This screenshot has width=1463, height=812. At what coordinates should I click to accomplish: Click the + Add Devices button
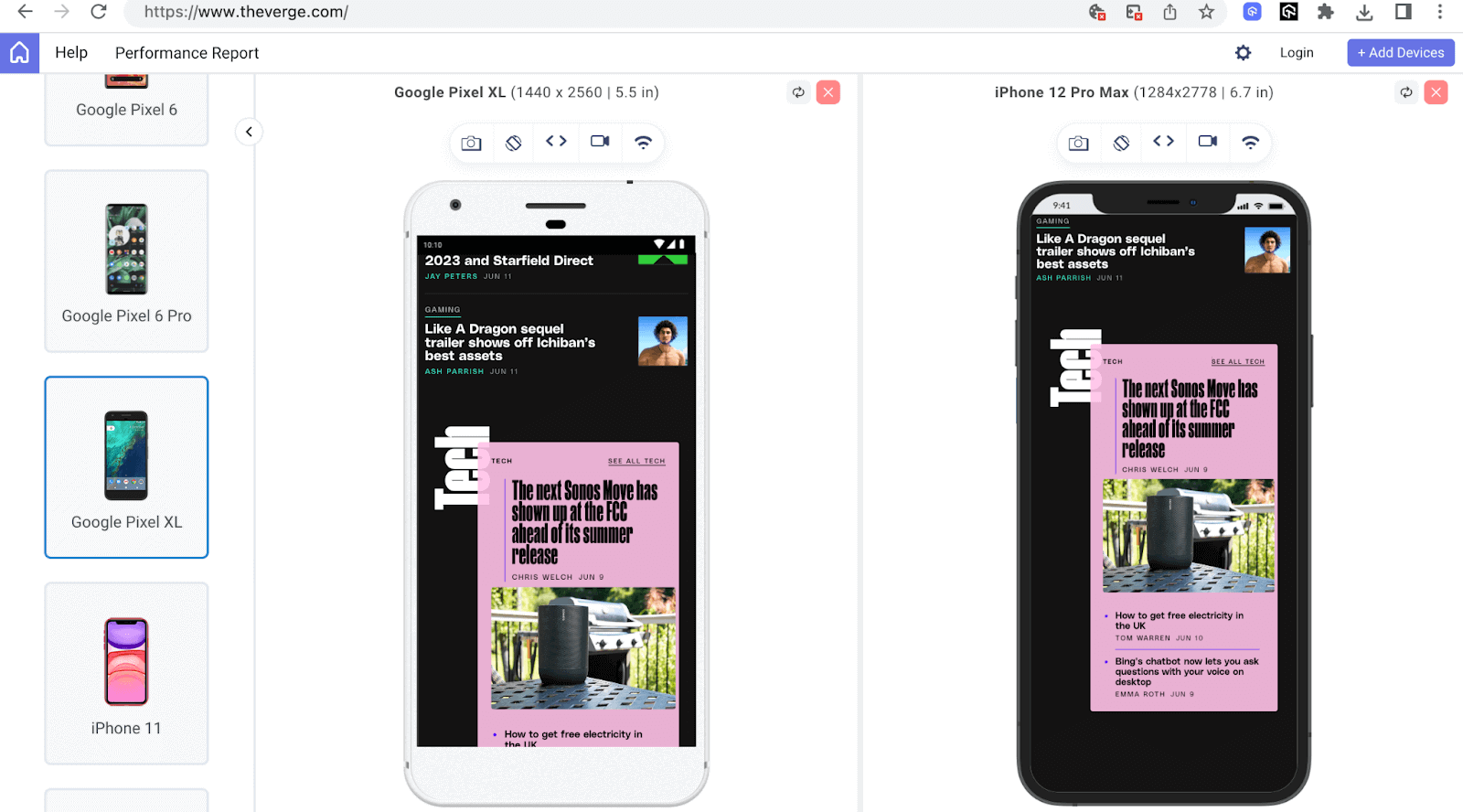1401,53
